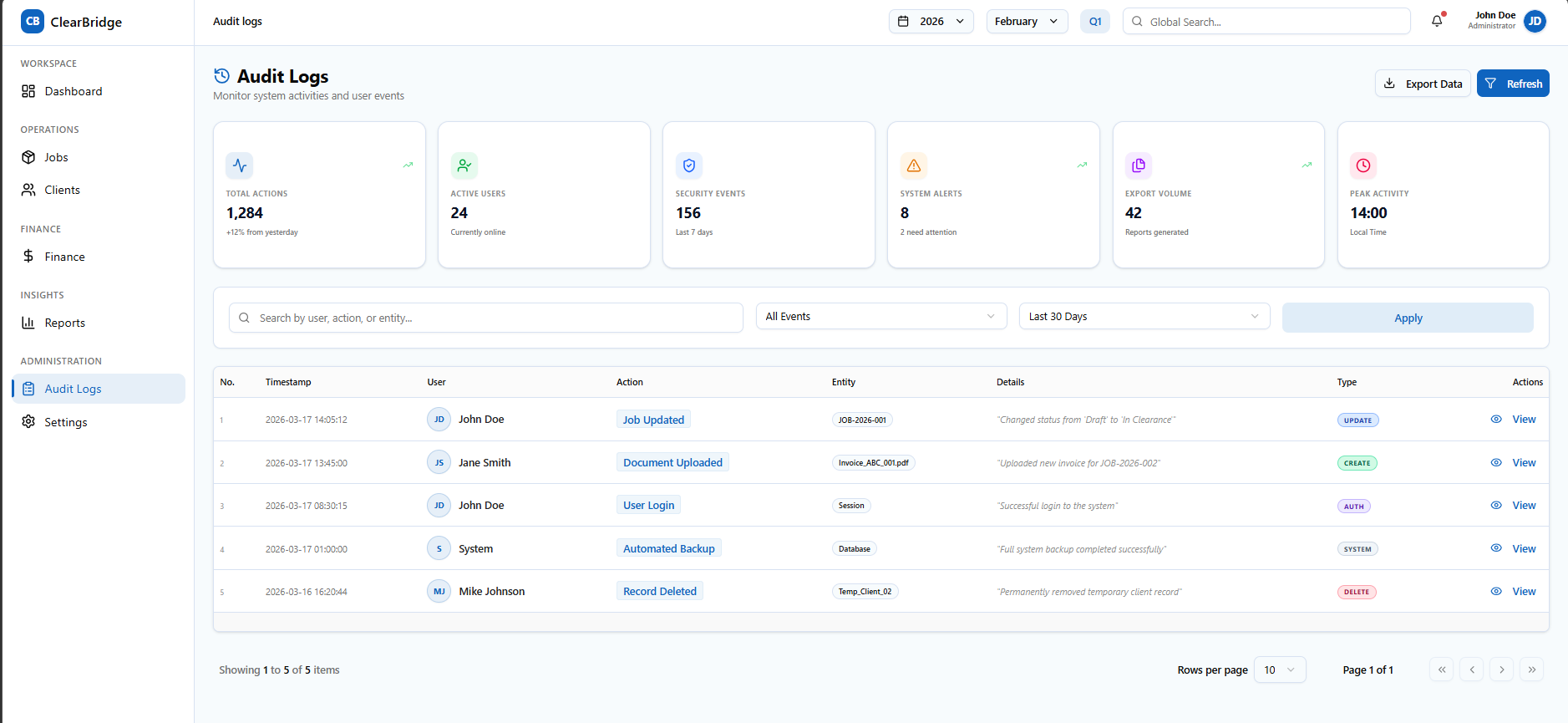1568x723 pixels.
Task: Go to first page of results
Action: (x=1442, y=670)
